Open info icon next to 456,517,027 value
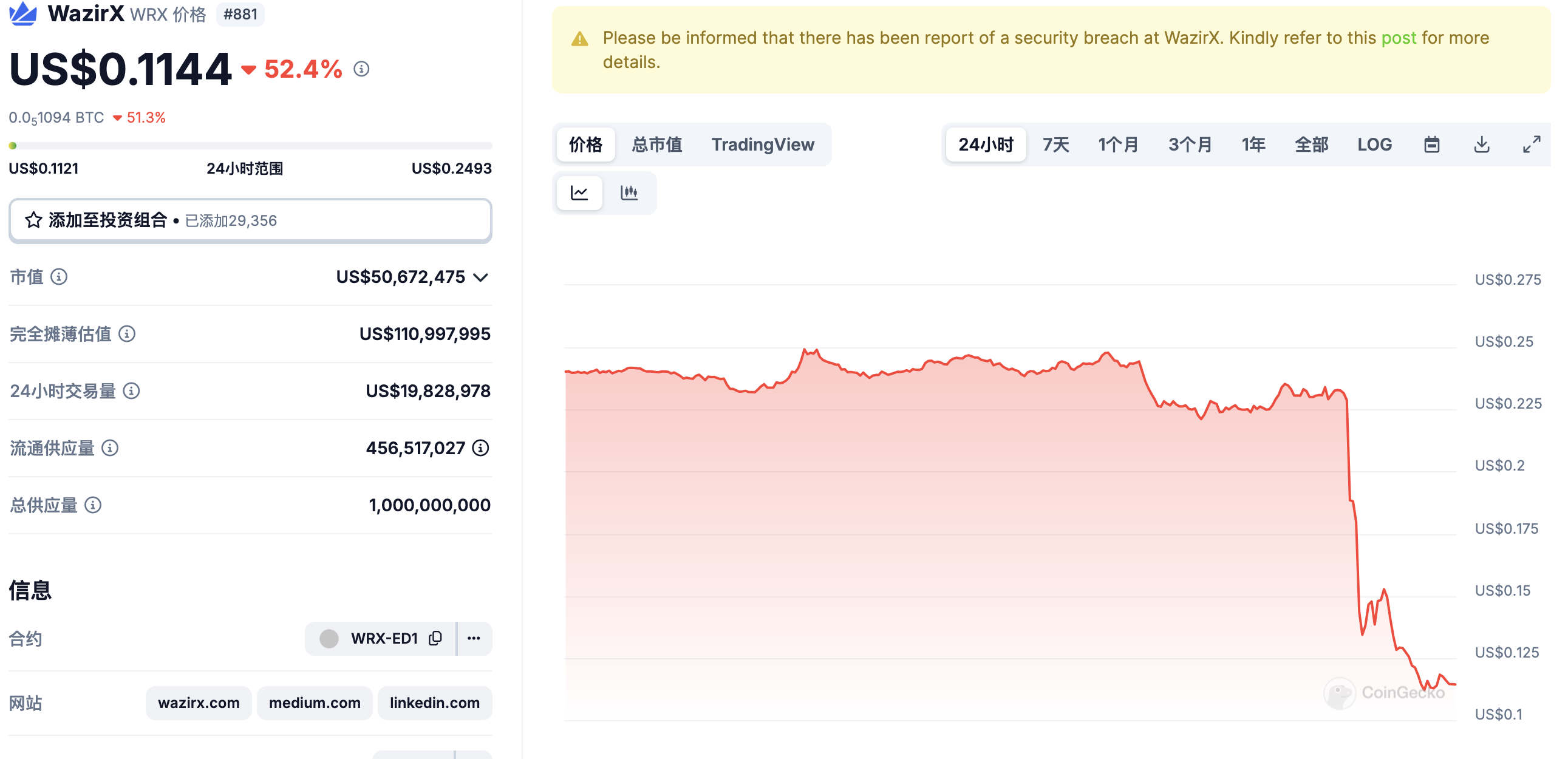 481,448
